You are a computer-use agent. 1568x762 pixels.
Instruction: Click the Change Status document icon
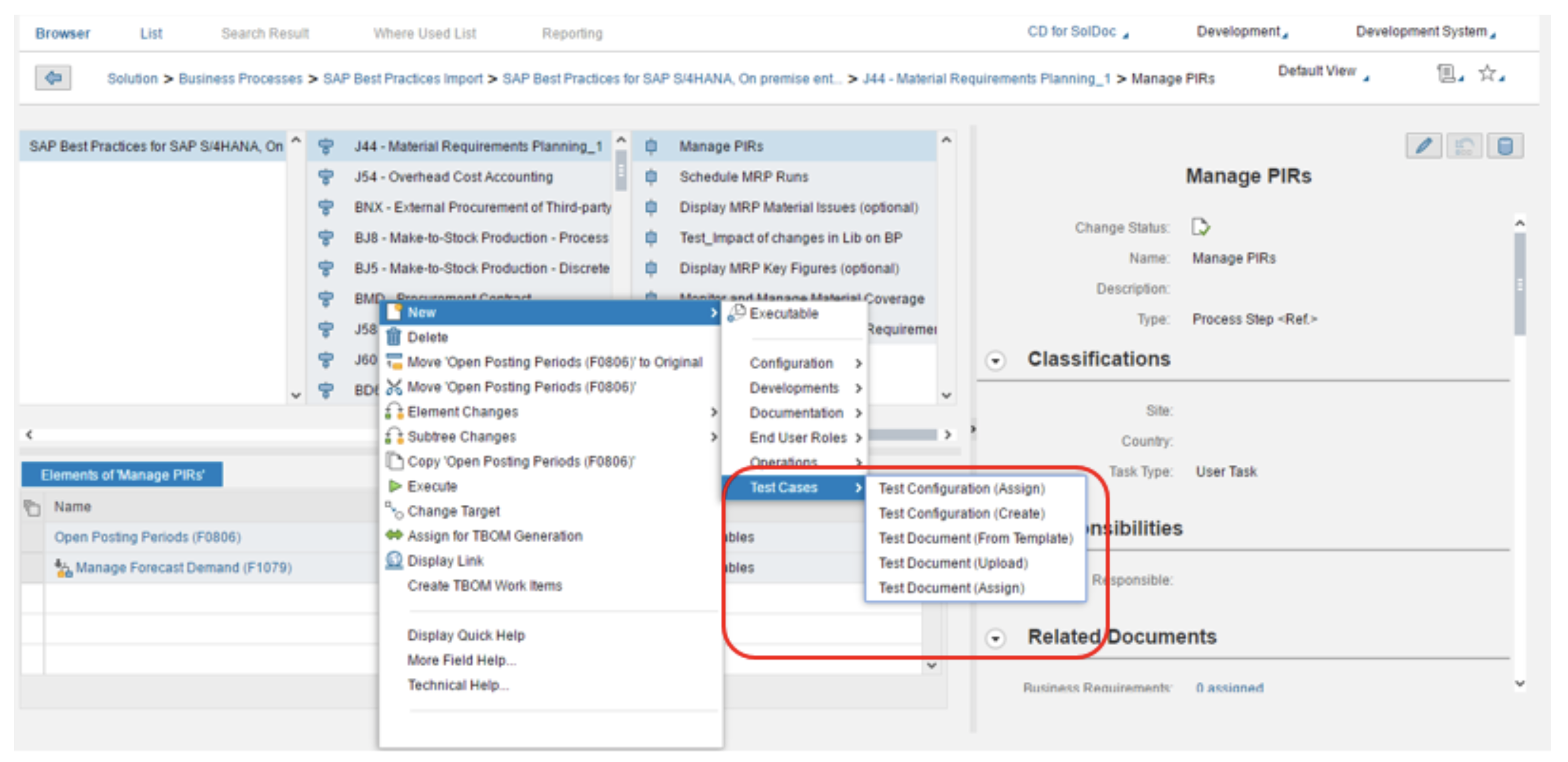pyautogui.click(x=1200, y=227)
